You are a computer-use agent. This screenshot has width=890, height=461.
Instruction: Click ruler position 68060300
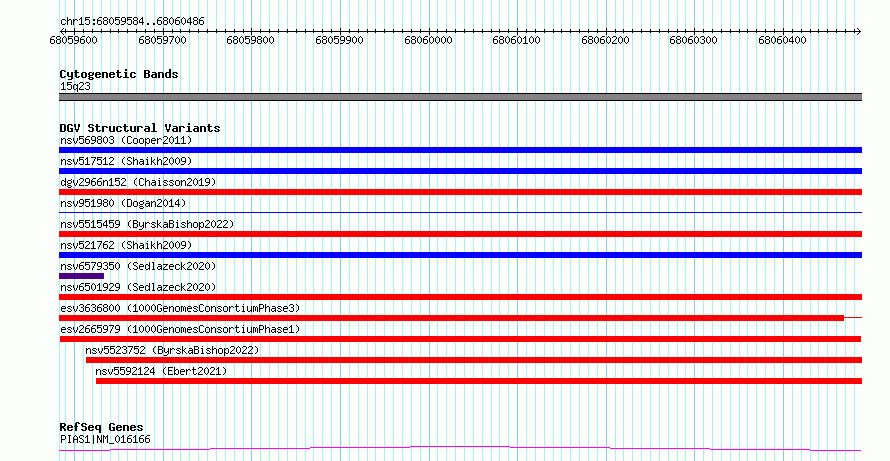(694, 40)
